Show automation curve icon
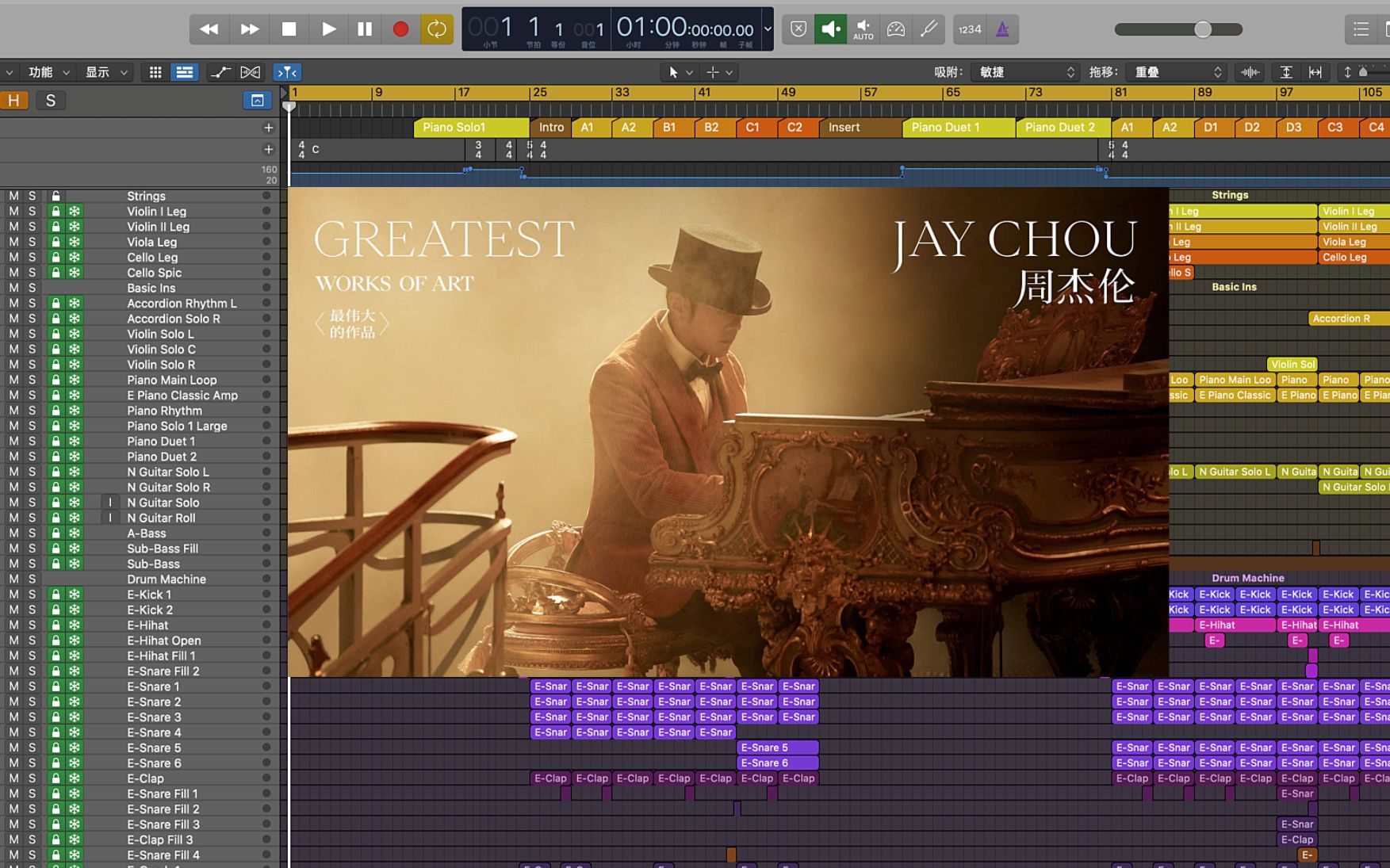This screenshot has width=1390, height=868. tap(220, 72)
